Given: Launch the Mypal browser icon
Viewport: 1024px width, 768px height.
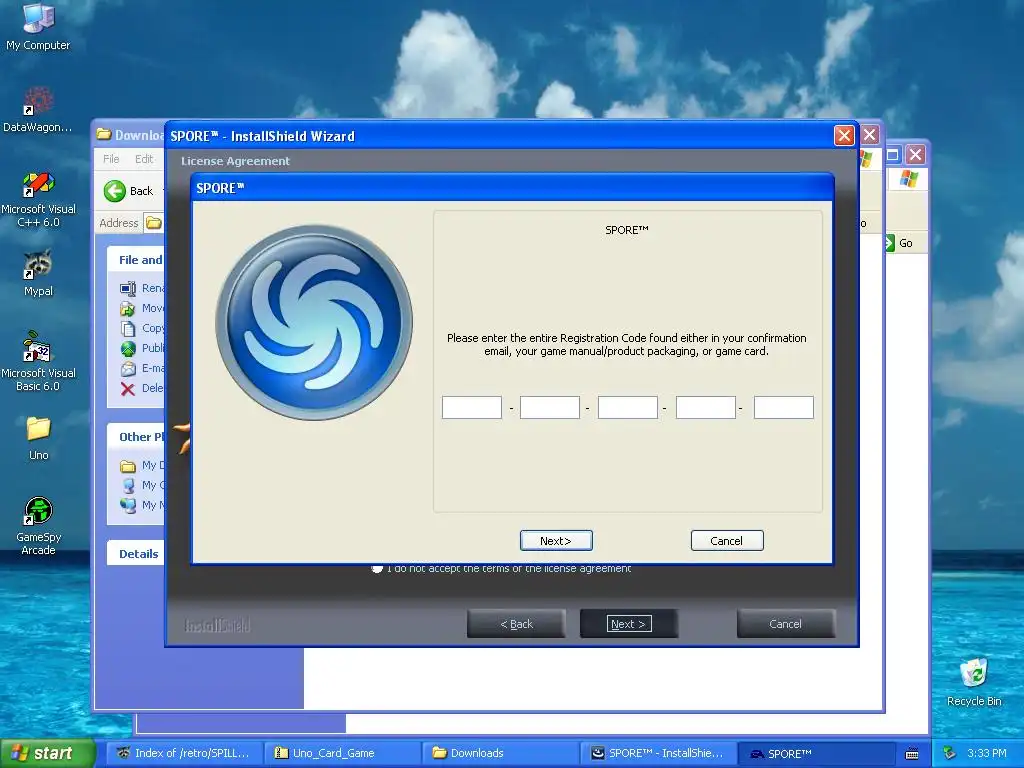Looking at the screenshot, I should 38,273.
